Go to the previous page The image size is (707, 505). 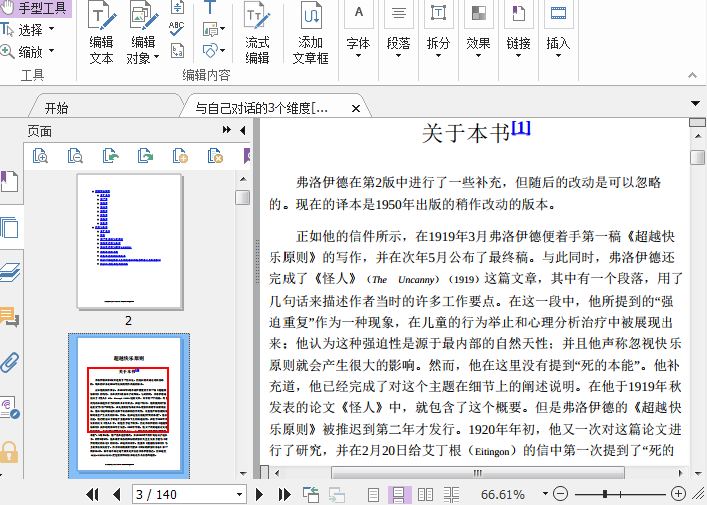pos(117,495)
